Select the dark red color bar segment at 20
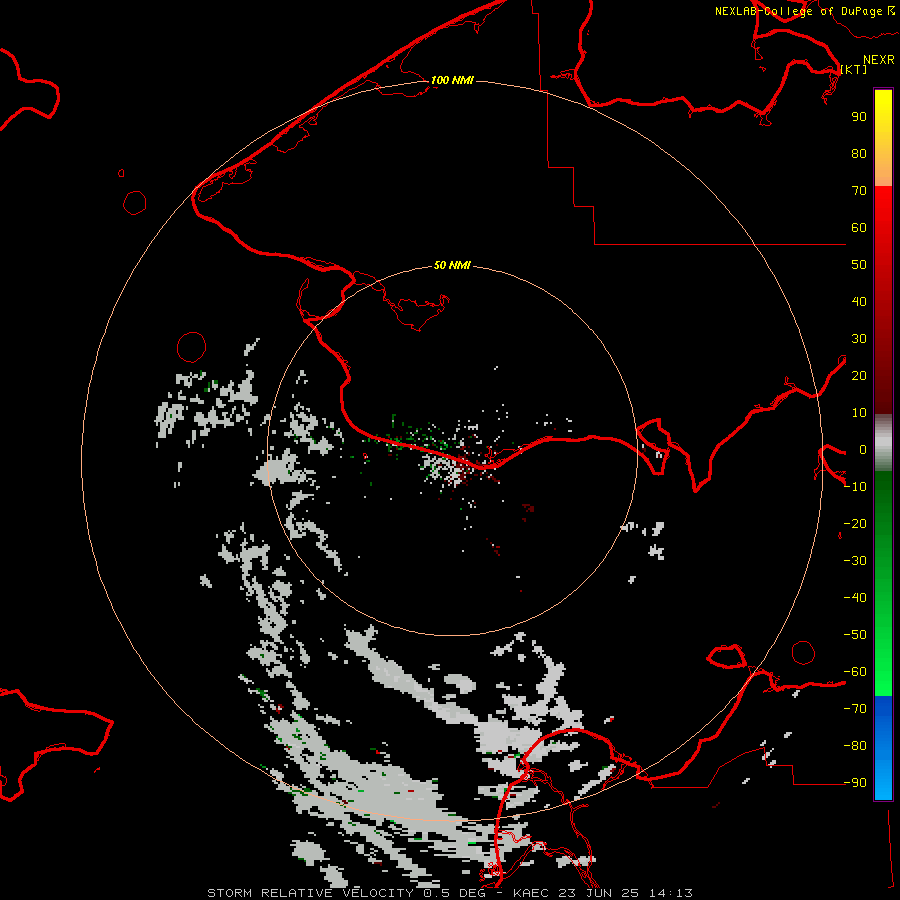The image size is (900, 900). (x=883, y=375)
